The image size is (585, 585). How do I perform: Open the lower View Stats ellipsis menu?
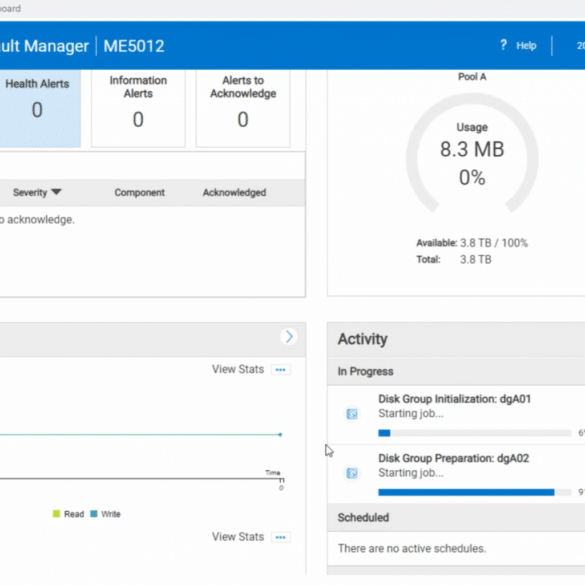pyautogui.click(x=281, y=537)
